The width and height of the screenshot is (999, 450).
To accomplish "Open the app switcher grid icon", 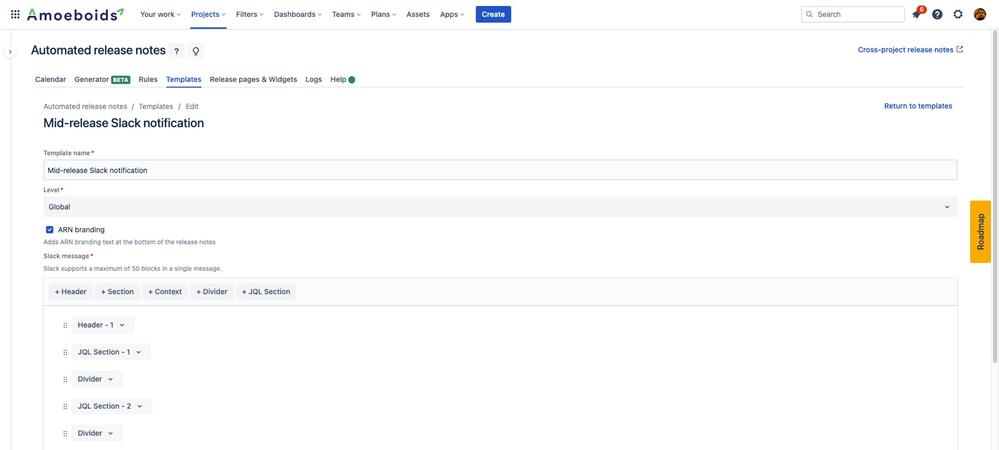I will pyautogui.click(x=15, y=14).
